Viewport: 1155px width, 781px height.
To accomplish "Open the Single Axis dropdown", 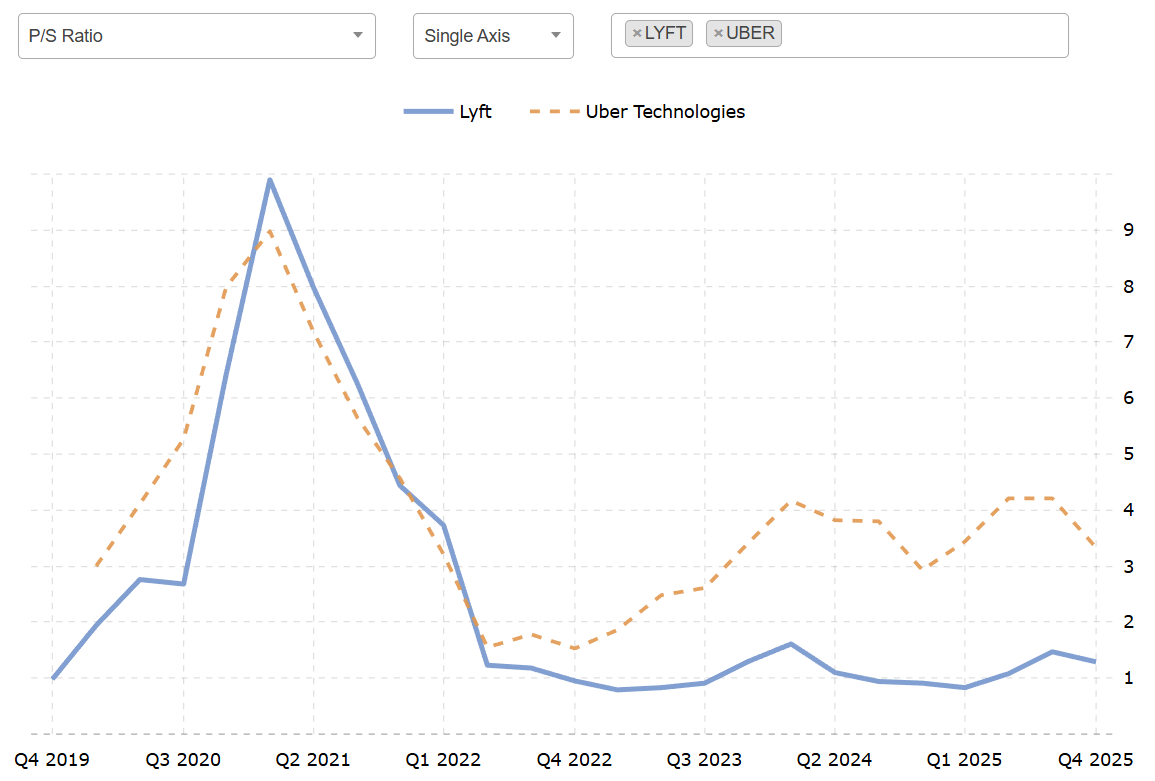I will coord(493,35).
